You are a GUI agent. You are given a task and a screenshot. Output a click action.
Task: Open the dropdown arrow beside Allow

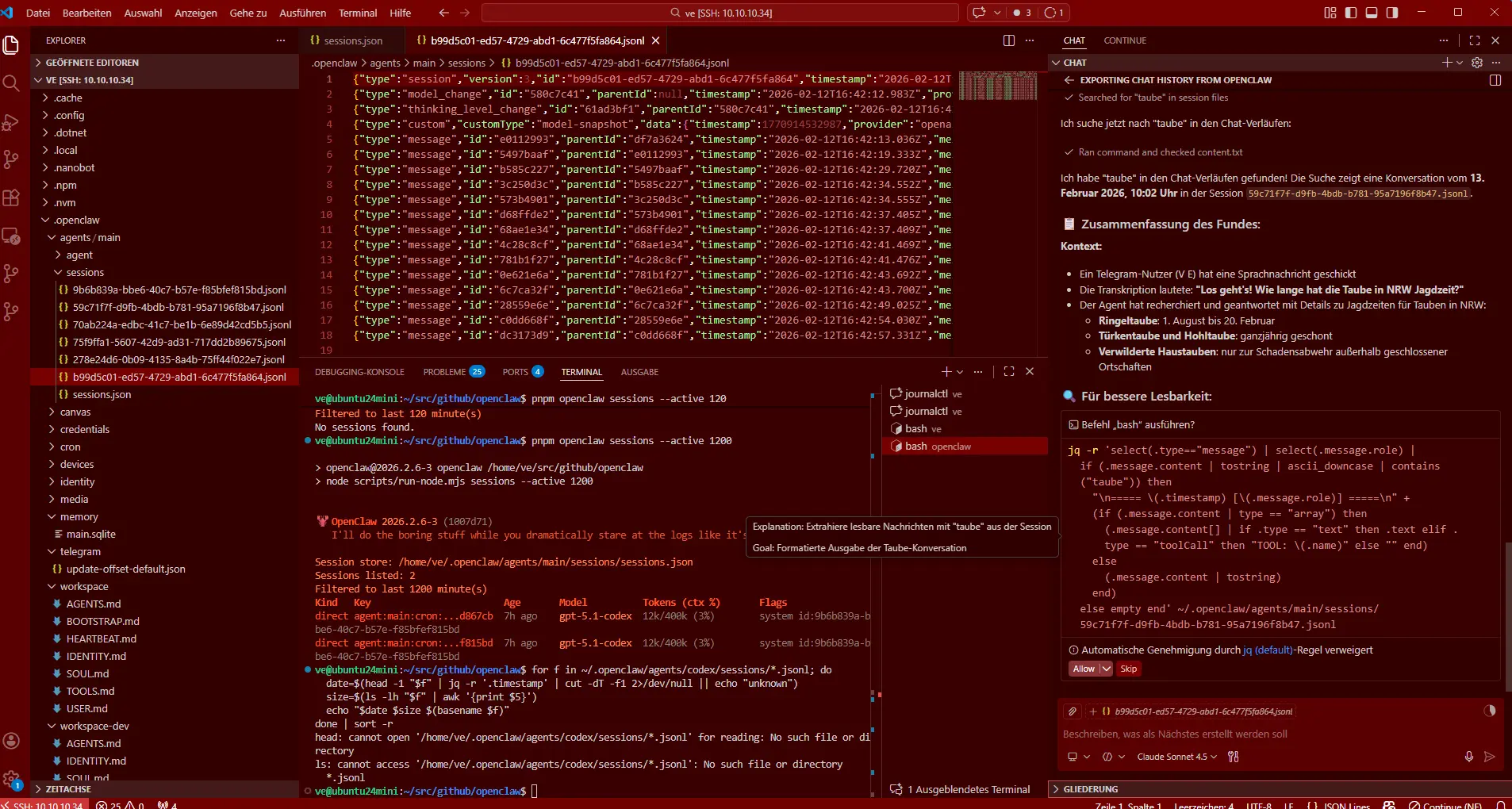pyautogui.click(x=1106, y=669)
